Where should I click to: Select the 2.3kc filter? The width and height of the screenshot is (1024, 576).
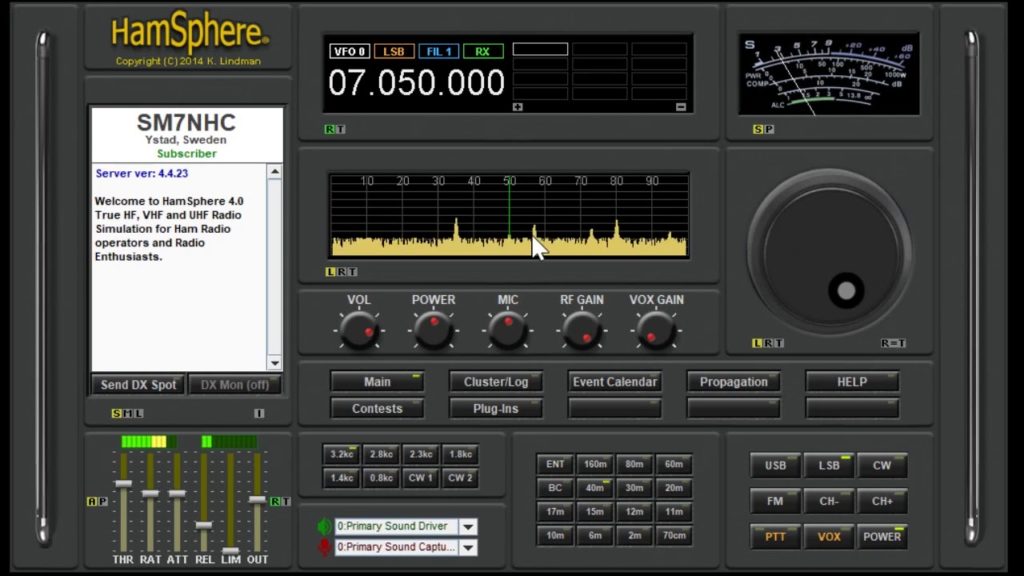tap(421, 454)
